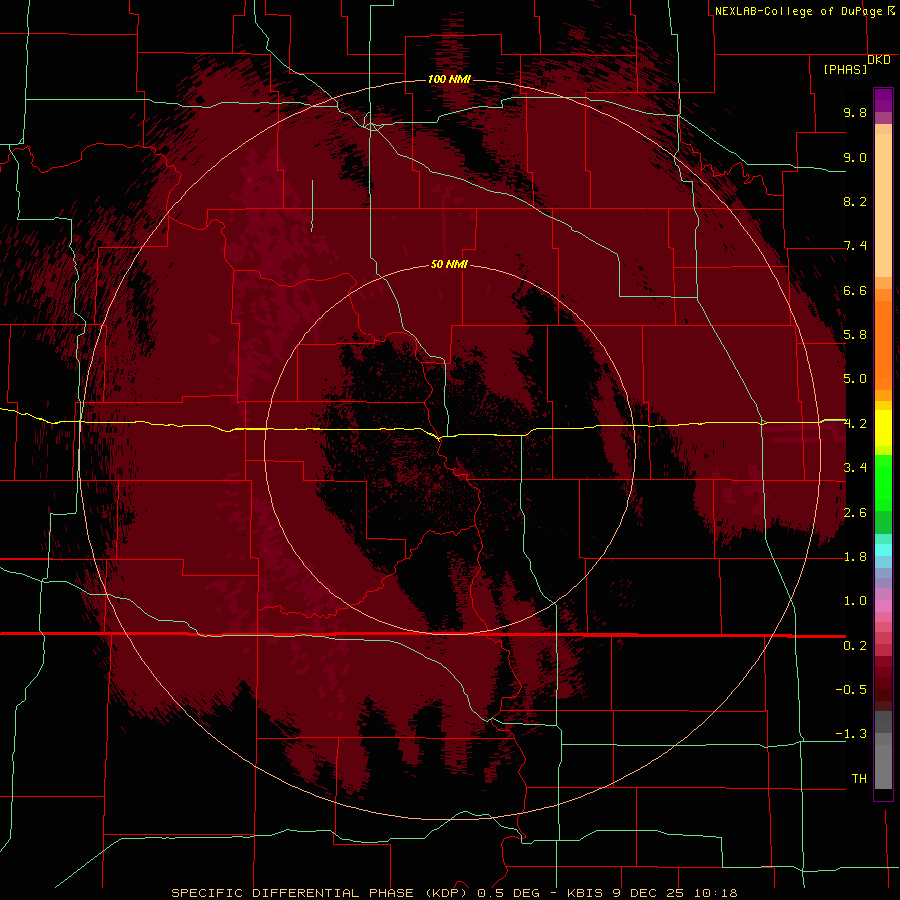Click the 9.0 value on the color scale
The width and height of the screenshot is (900, 900).
click(855, 157)
